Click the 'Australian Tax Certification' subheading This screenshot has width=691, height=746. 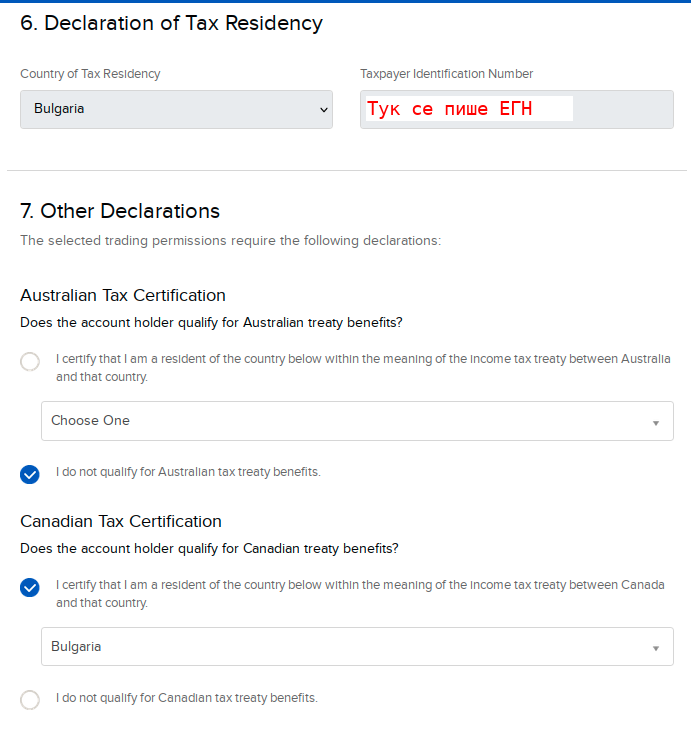click(123, 295)
